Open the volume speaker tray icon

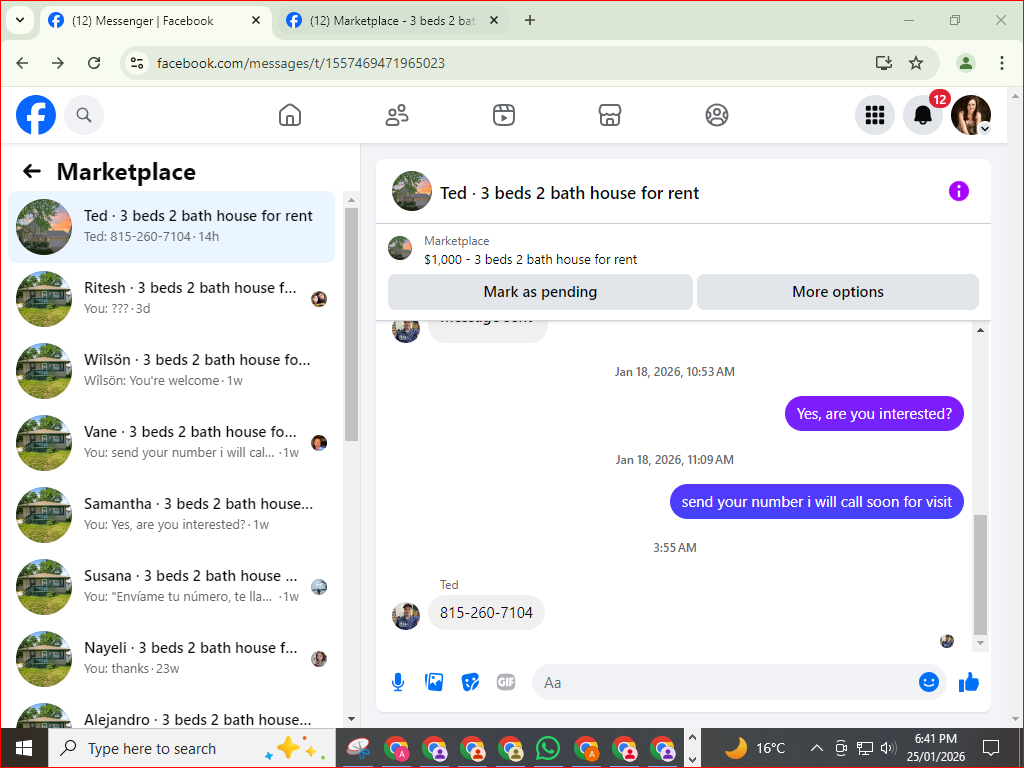point(888,748)
